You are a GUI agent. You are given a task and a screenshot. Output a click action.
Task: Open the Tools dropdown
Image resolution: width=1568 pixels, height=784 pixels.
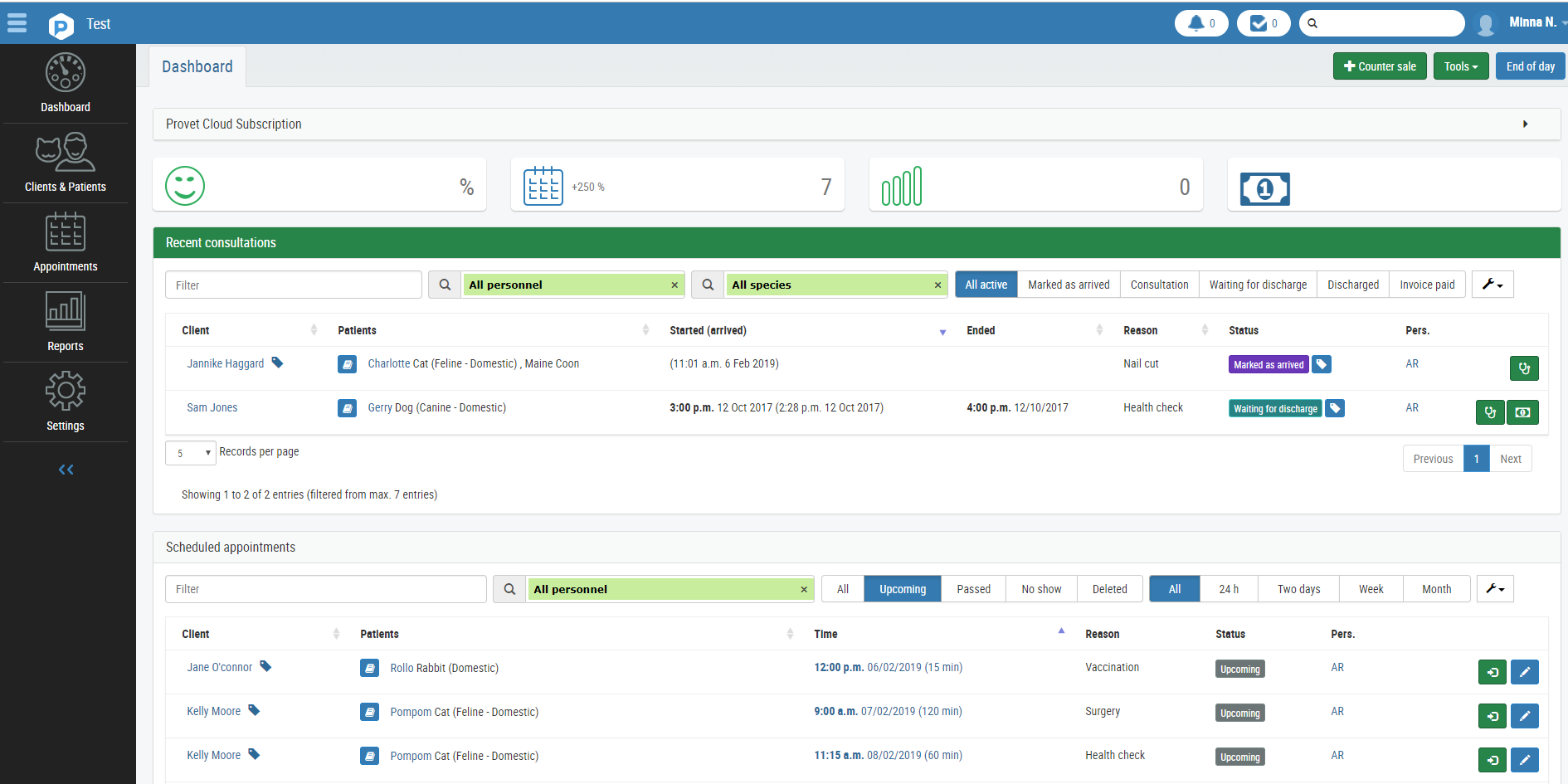[x=1460, y=66]
